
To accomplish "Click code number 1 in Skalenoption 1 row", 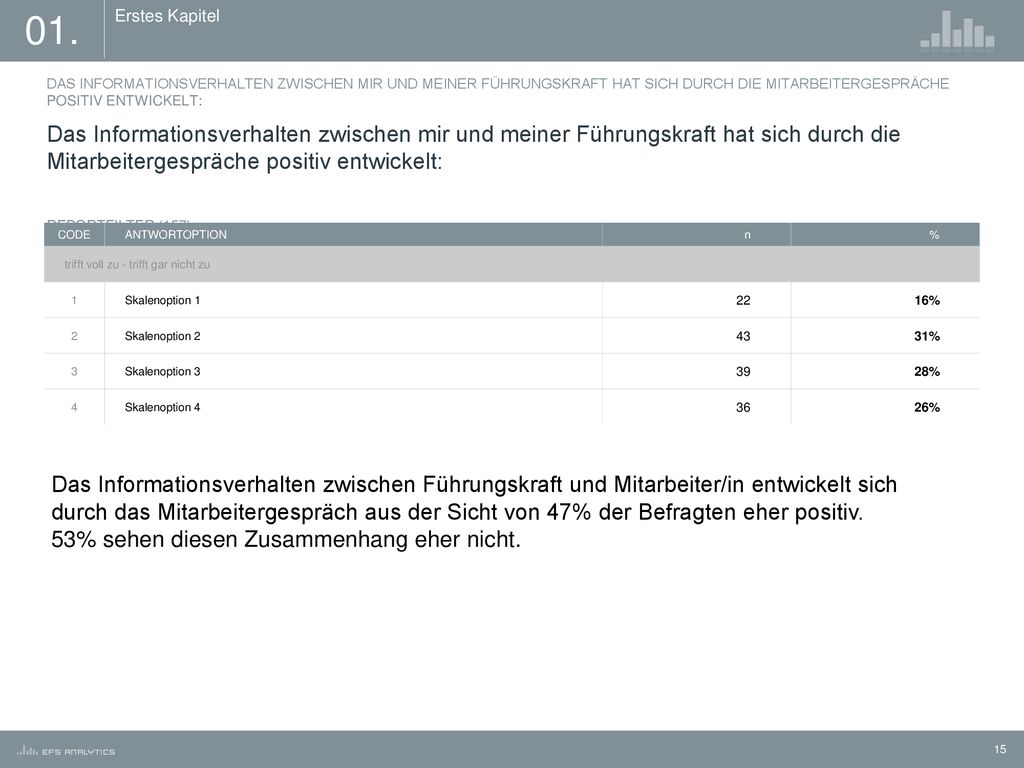I will 74,300.
